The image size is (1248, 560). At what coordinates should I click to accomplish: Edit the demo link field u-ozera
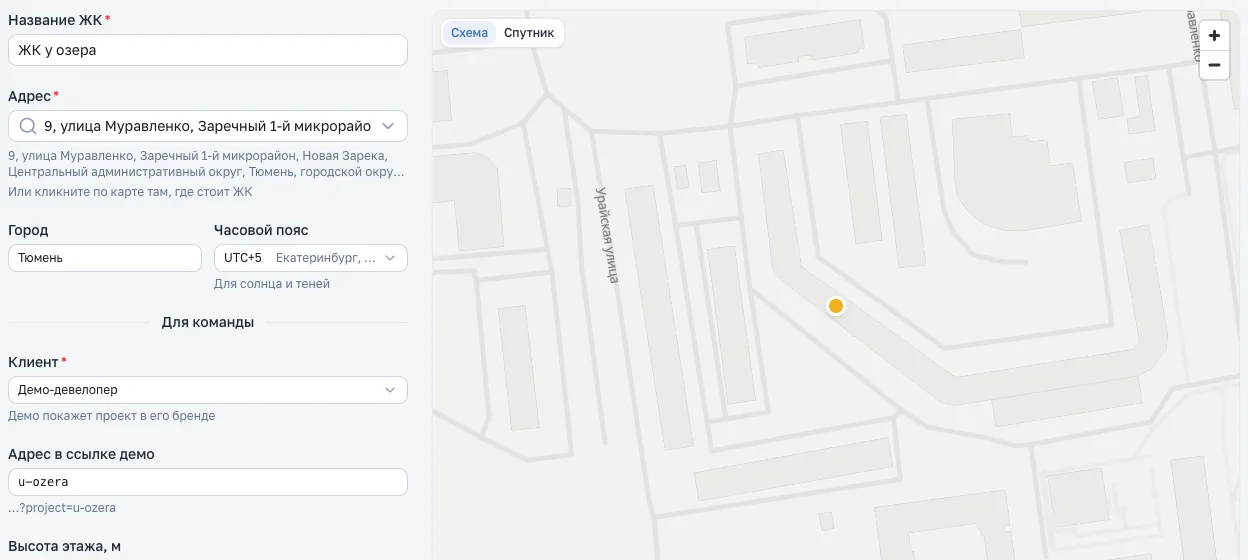point(208,482)
